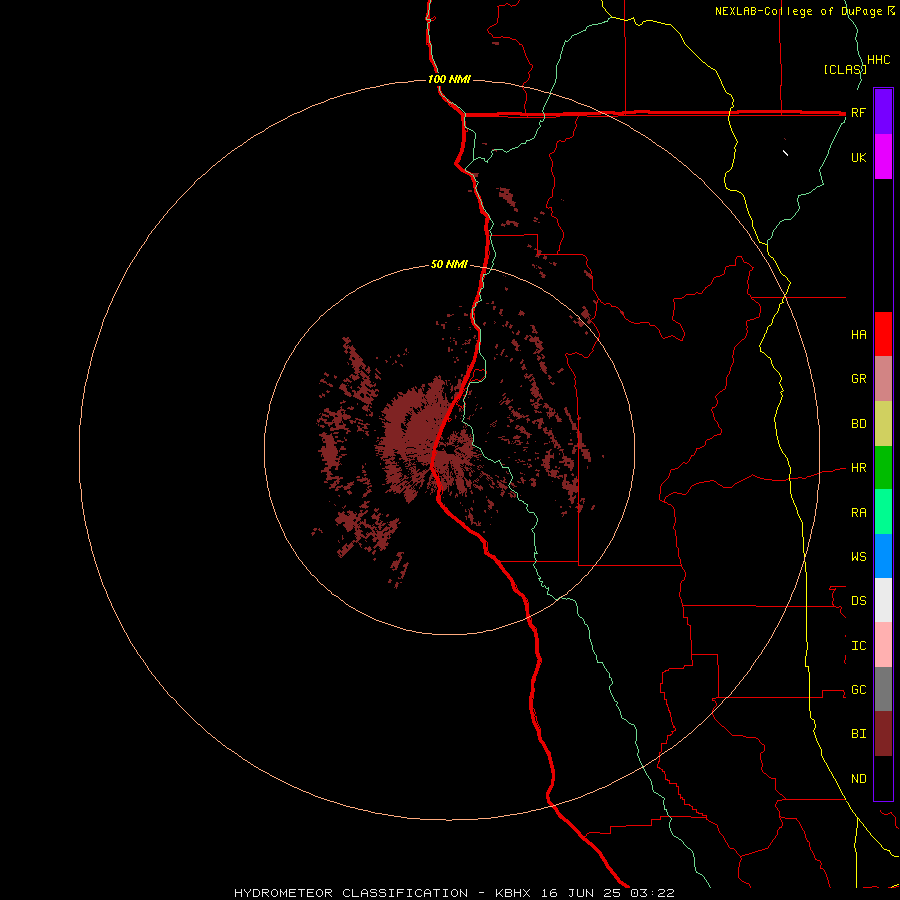Click the '100 NMI' range ring label
This screenshot has width=900, height=900.
pos(449,79)
